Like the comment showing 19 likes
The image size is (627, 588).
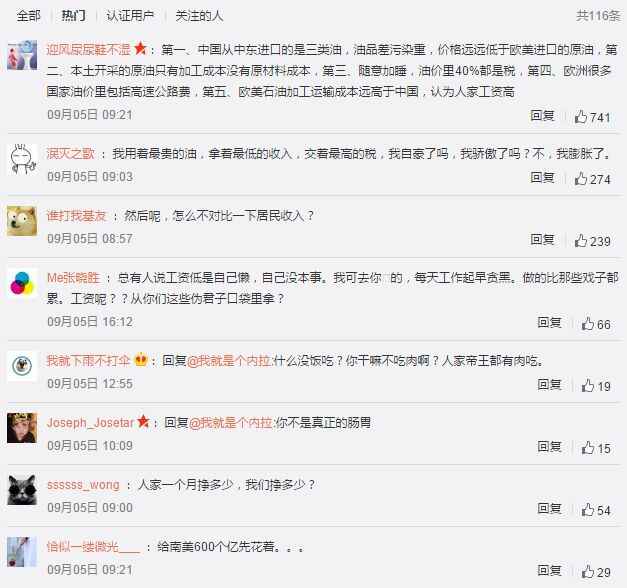point(588,385)
